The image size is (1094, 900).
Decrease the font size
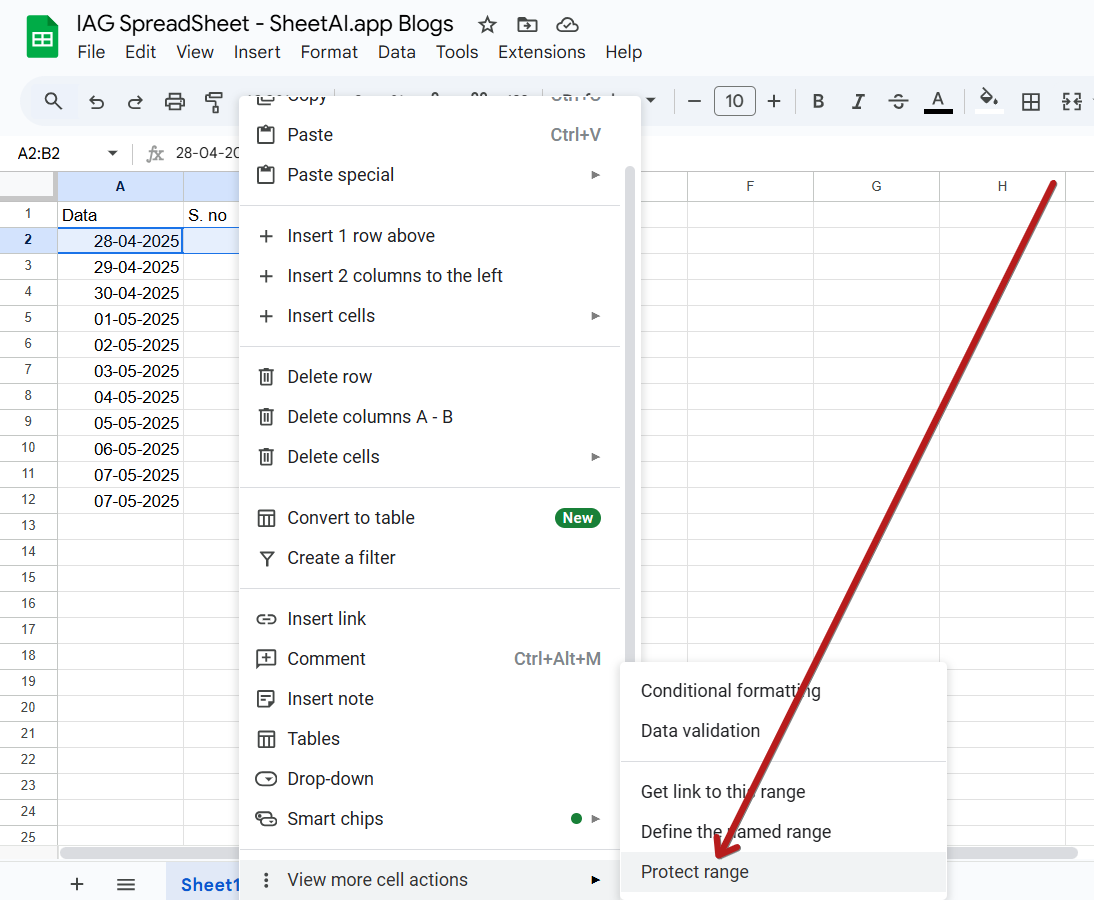click(694, 102)
